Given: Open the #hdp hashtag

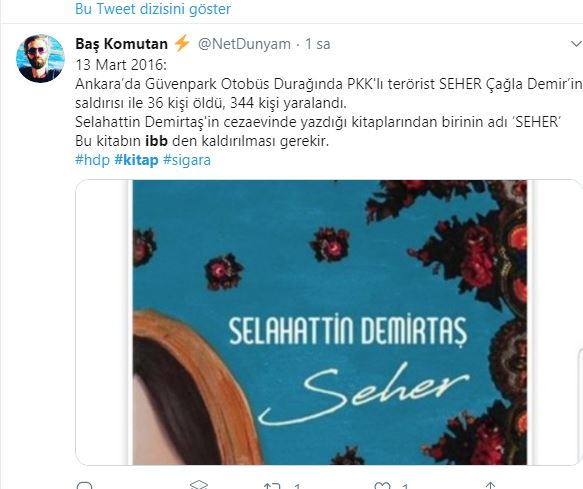Looking at the screenshot, I should pyautogui.click(x=93, y=160).
